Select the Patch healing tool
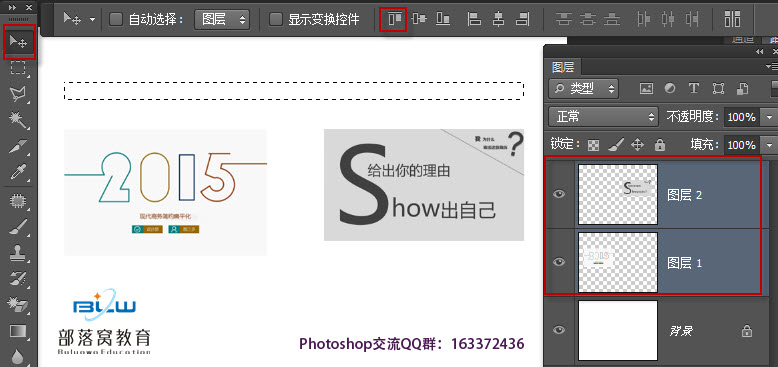The image size is (778, 367). 18,201
